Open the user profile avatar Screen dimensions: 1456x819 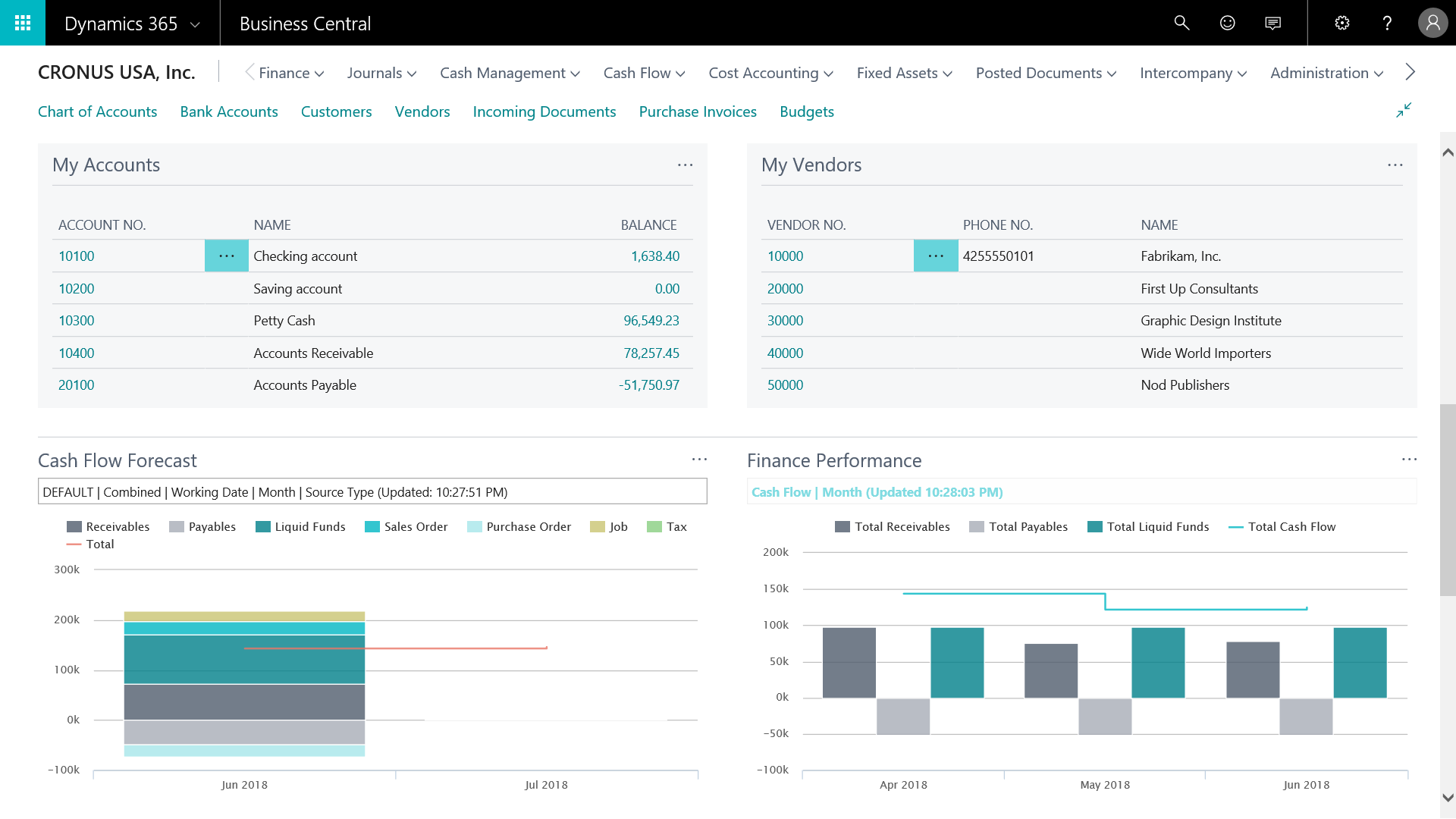(x=1432, y=23)
